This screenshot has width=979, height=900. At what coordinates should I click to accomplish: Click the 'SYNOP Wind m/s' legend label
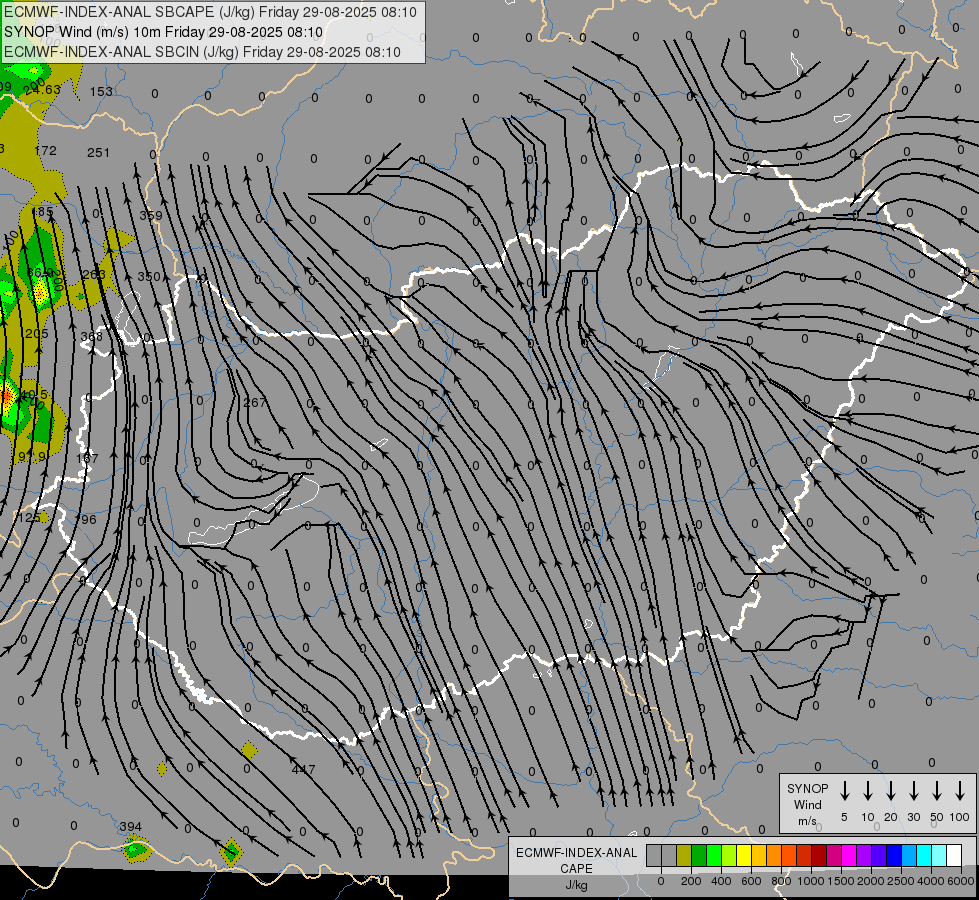coord(807,804)
